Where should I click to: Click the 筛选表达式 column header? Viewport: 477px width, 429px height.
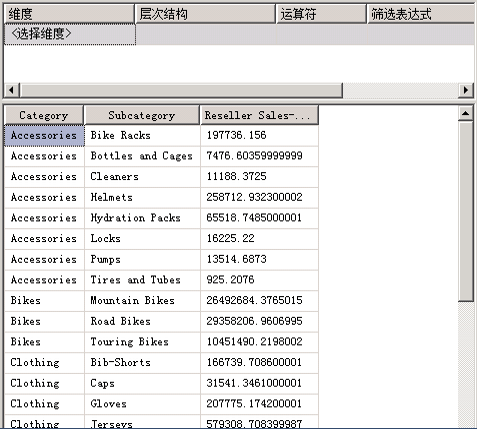click(x=421, y=14)
